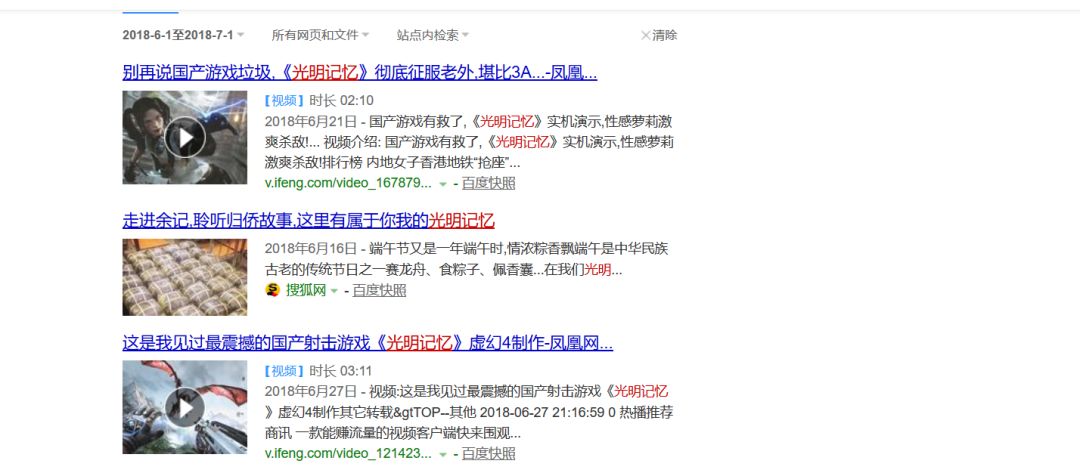Open 百度快照 for the video_167879 result

pos(488,183)
